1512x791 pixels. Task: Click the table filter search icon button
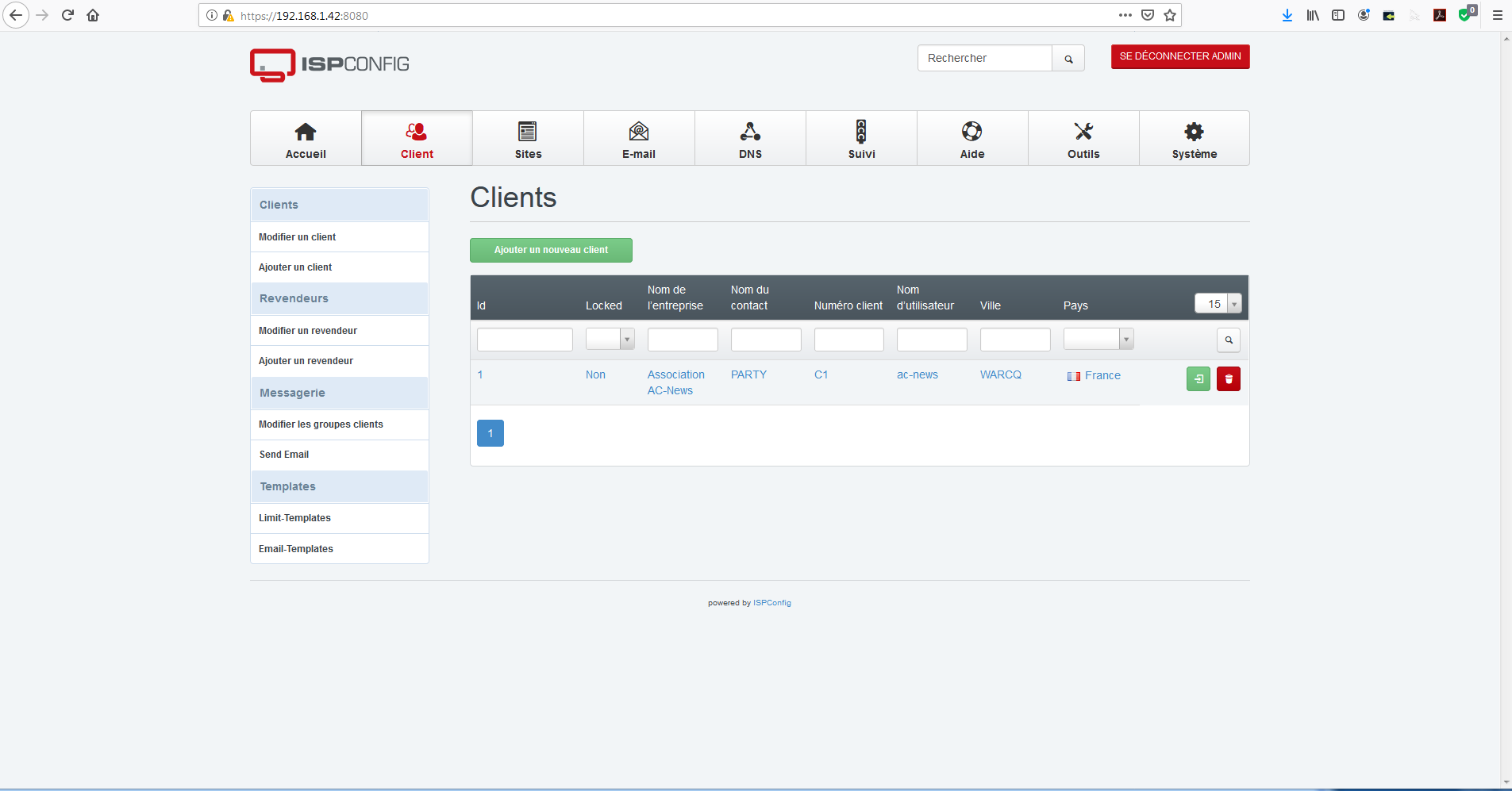[1229, 340]
